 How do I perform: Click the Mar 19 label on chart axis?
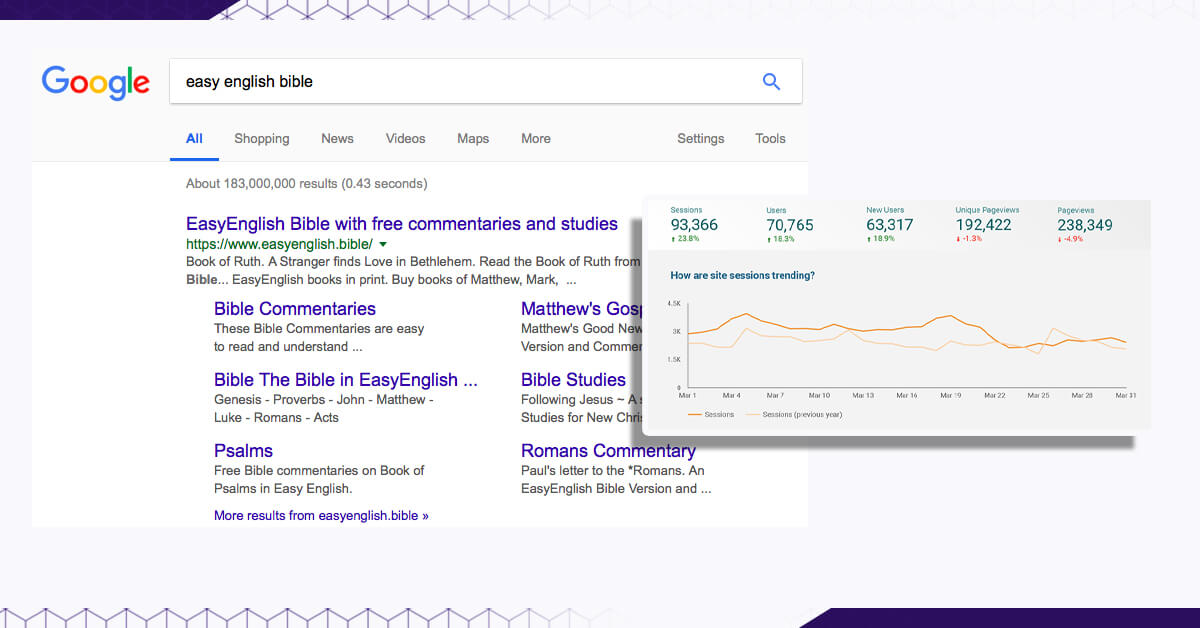(950, 396)
